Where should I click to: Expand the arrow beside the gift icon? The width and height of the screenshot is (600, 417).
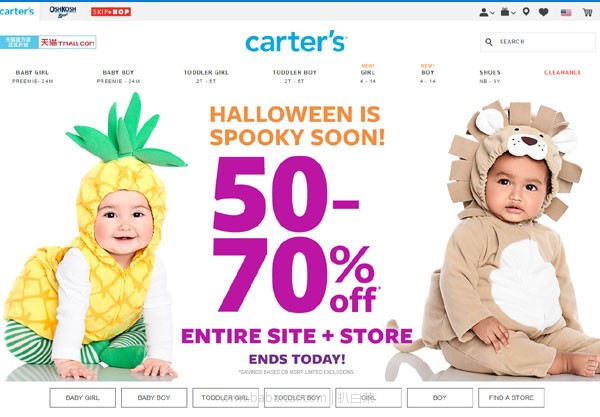click(x=513, y=13)
